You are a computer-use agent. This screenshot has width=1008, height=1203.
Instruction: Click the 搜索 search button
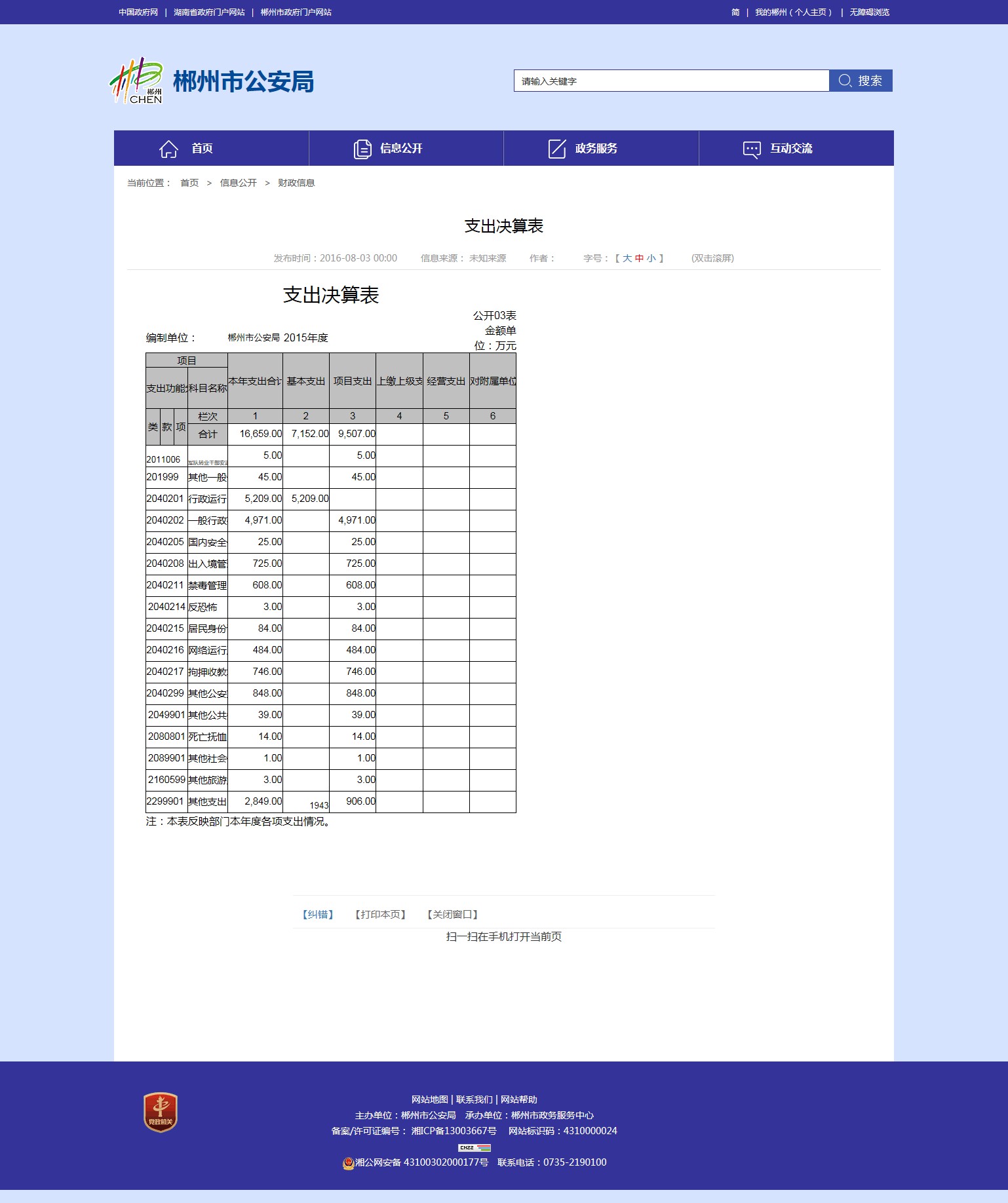coord(861,81)
